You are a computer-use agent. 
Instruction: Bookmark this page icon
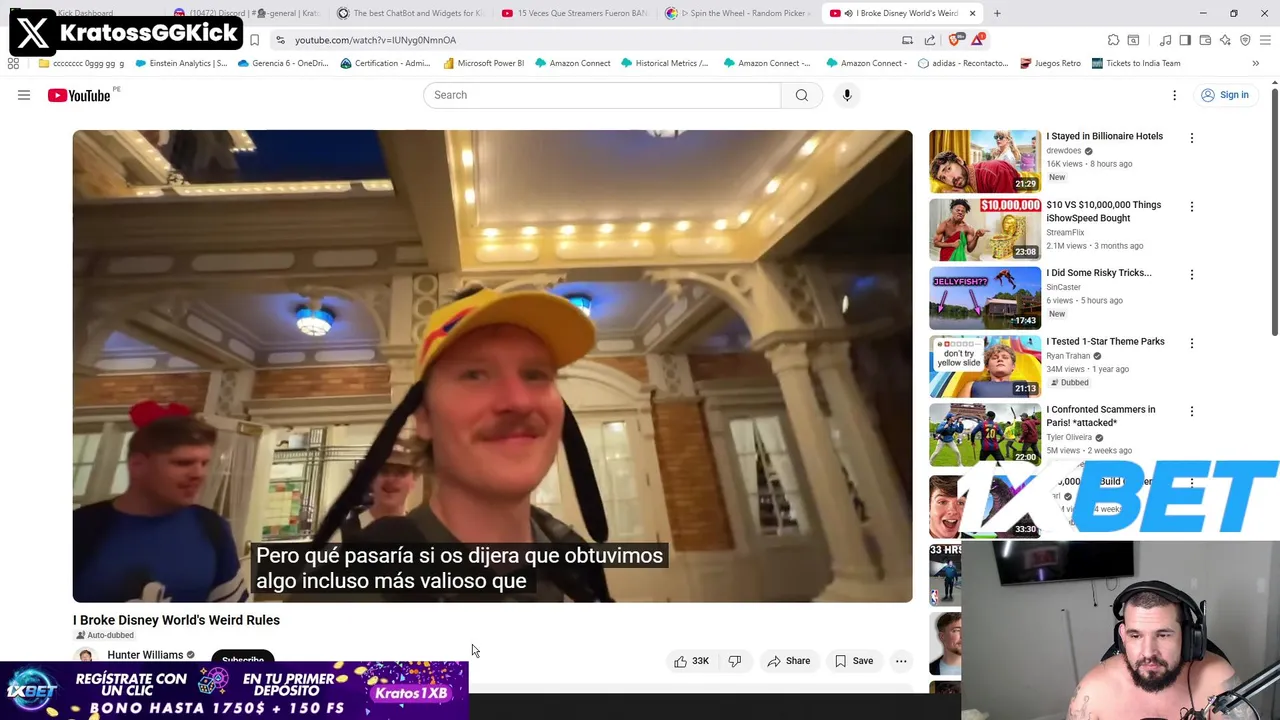(254, 40)
